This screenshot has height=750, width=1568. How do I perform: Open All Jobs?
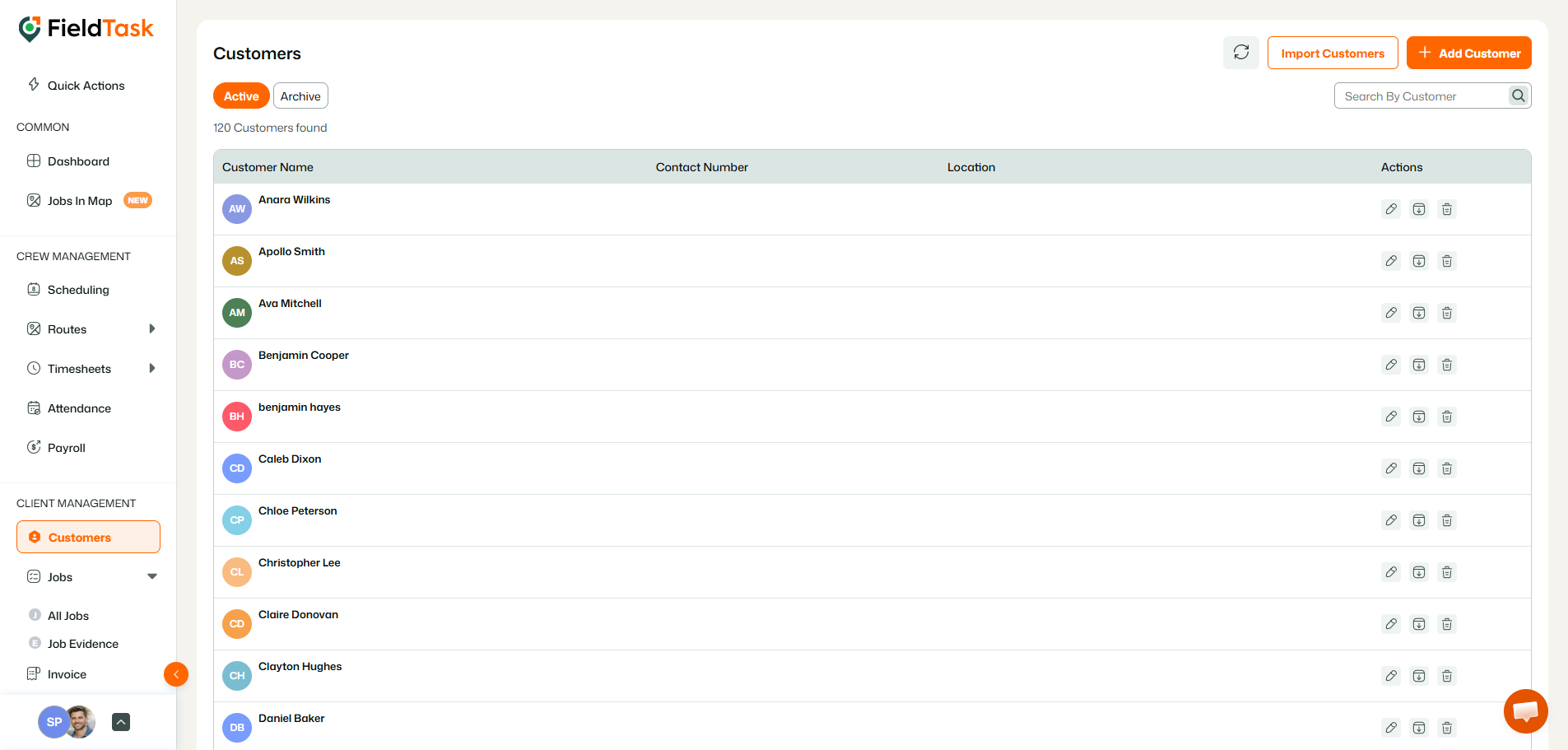[68, 616]
